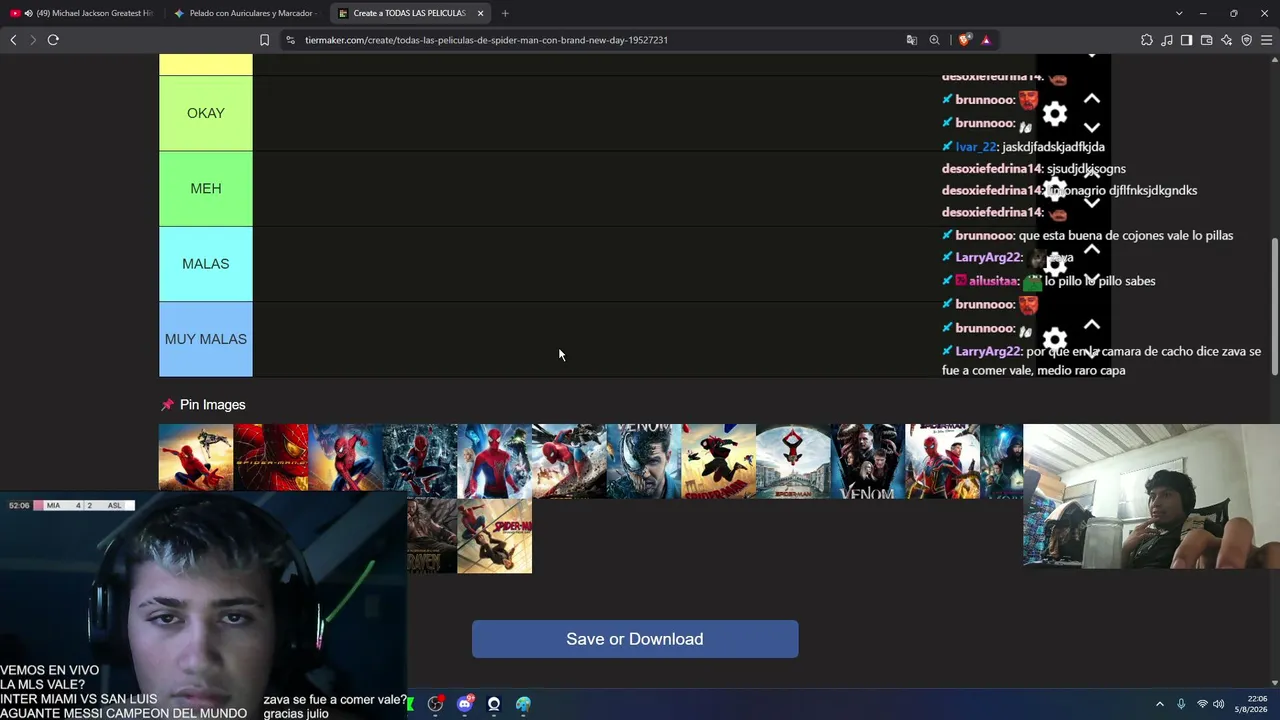This screenshot has height=720, width=1280.
Task: Switch to Pelado con Auriculares y Marcador tab
Action: pos(245,13)
